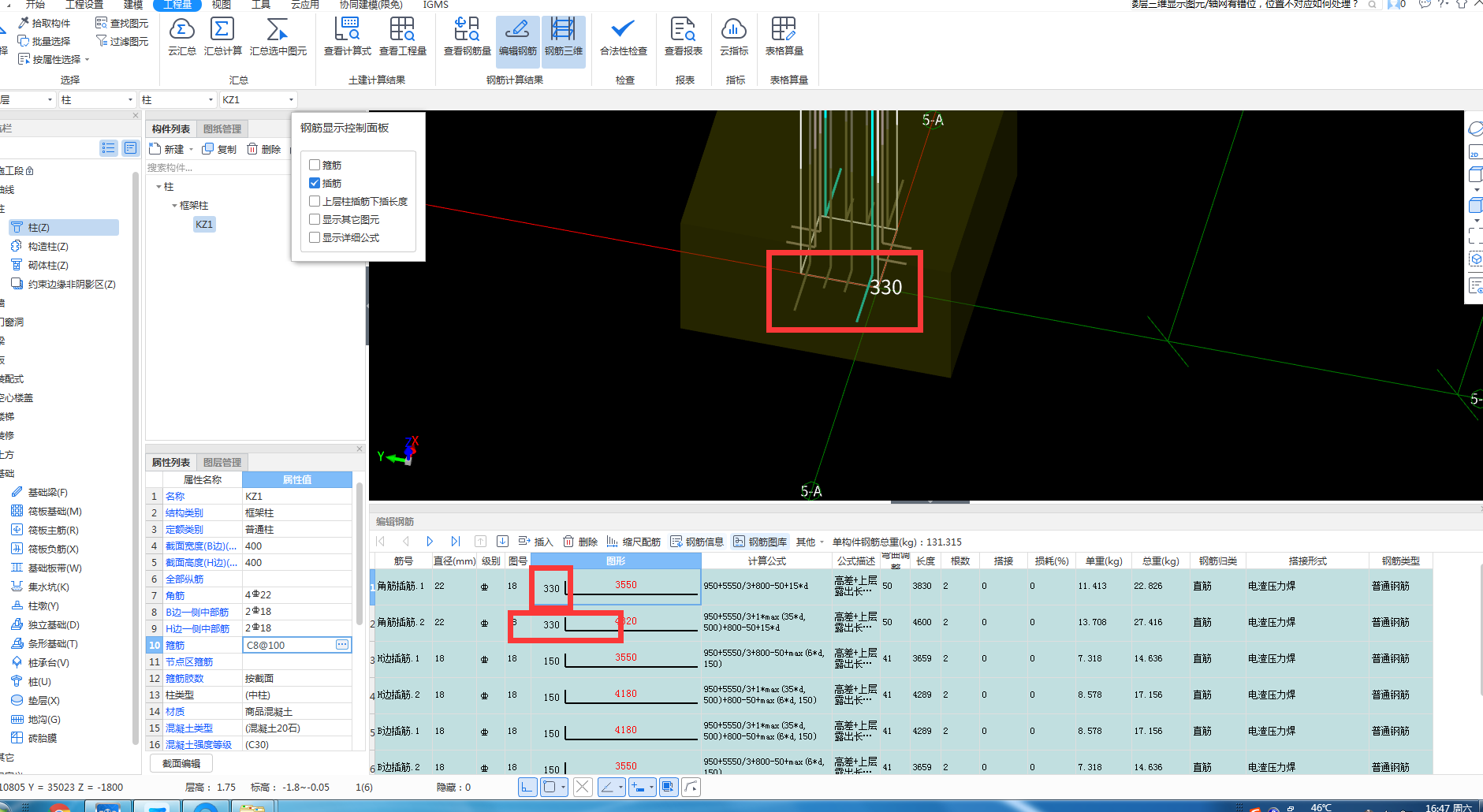Enable 箍筋 stirrup display checkbox

pos(315,165)
